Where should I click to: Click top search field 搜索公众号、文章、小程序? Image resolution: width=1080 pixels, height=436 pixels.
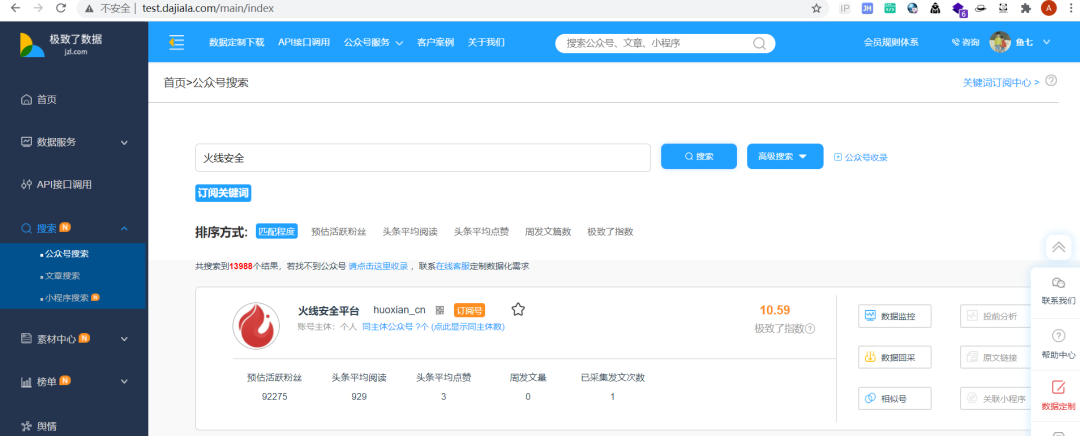point(665,43)
